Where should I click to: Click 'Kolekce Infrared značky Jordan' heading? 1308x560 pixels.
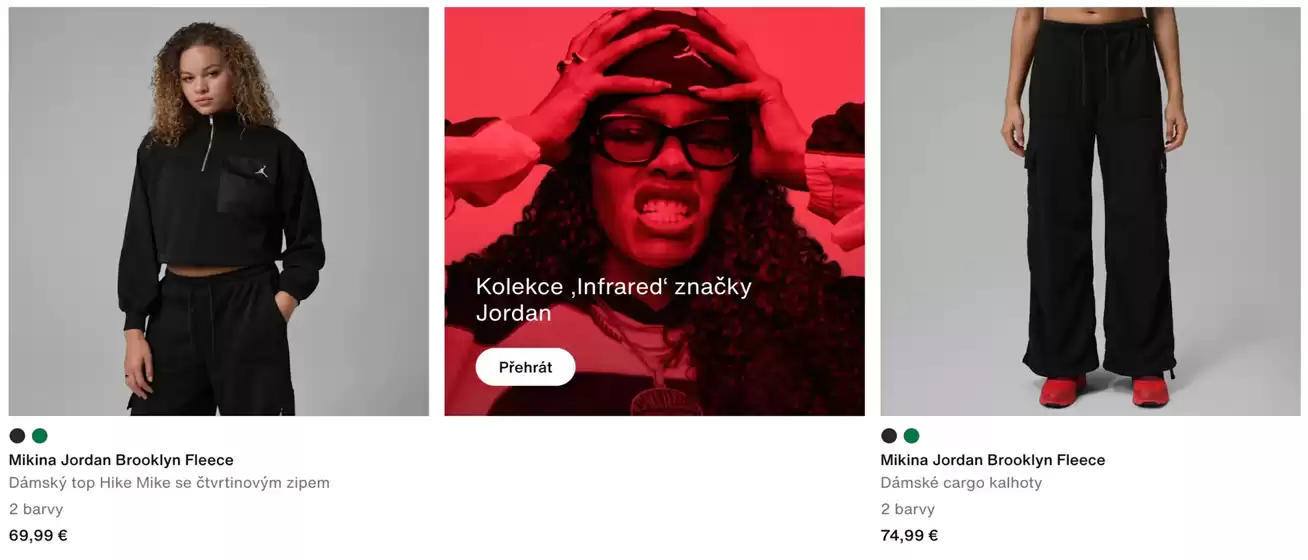click(x=614, y=300)
